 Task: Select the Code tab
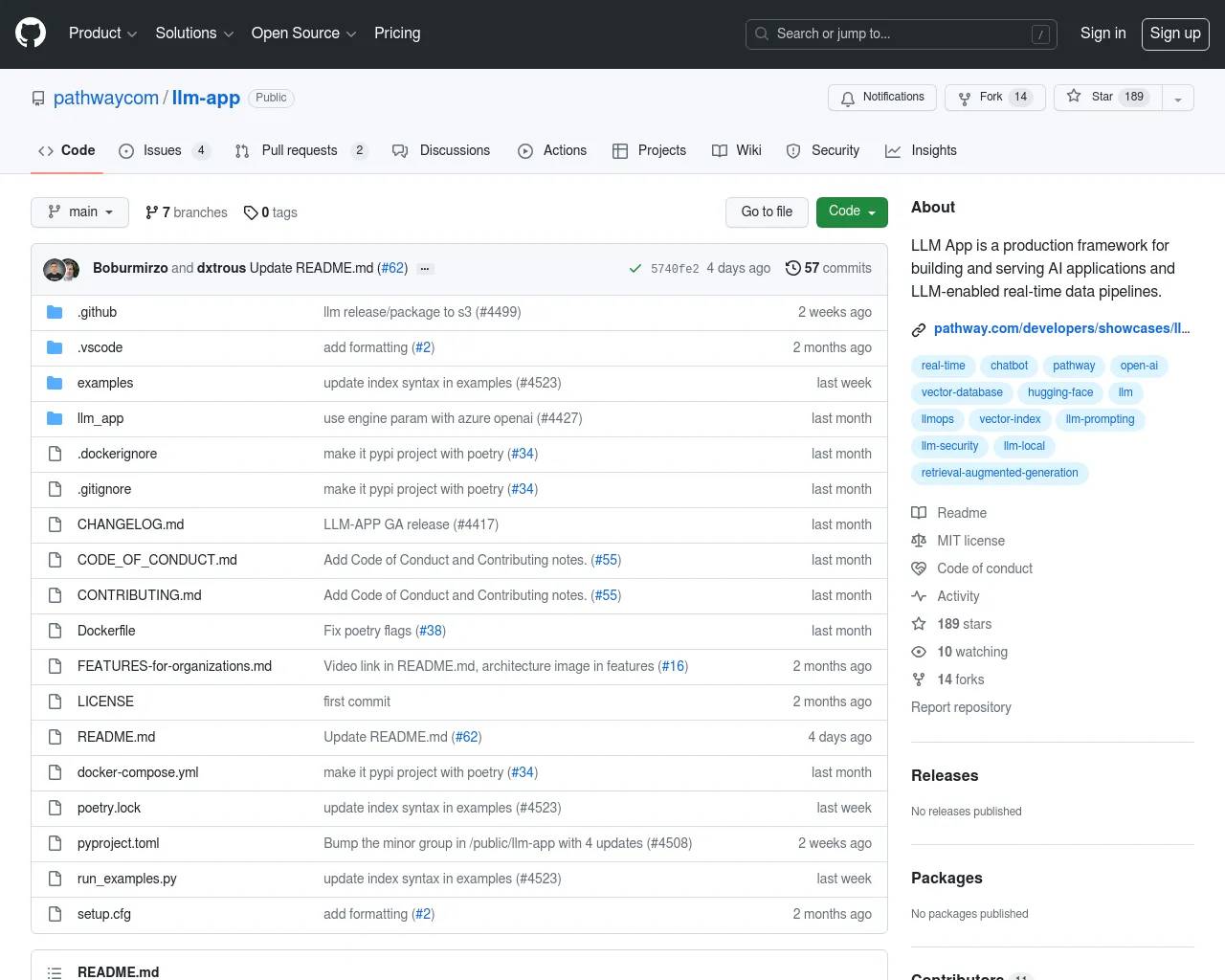click(67, 150)
